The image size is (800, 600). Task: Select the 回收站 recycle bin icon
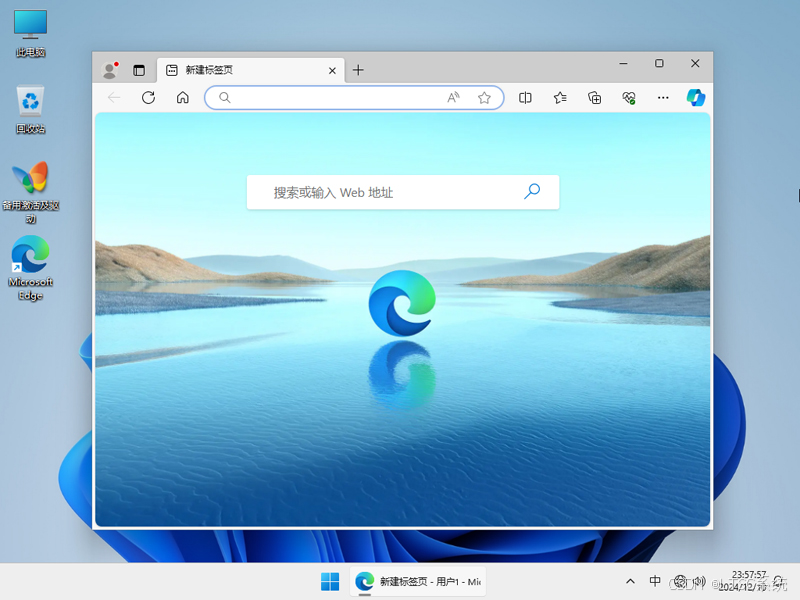click(x=31, y=109)
